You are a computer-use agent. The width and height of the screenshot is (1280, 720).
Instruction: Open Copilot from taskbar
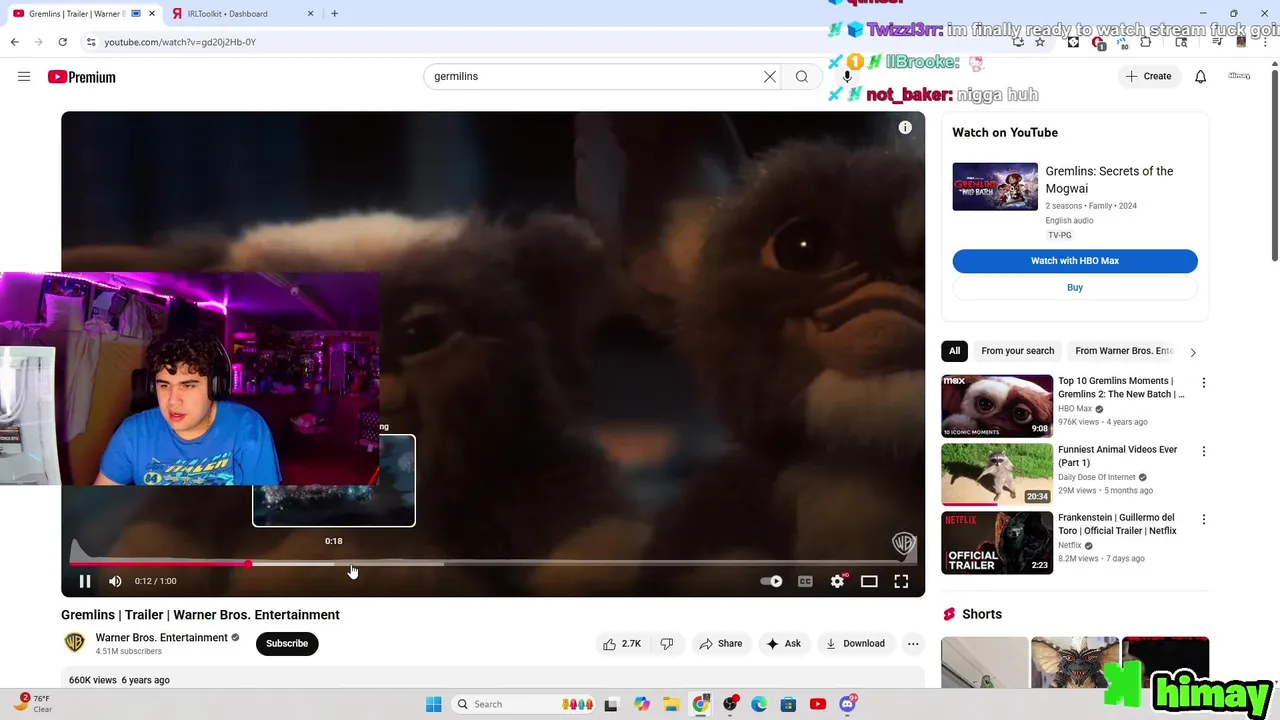[642, 704]
